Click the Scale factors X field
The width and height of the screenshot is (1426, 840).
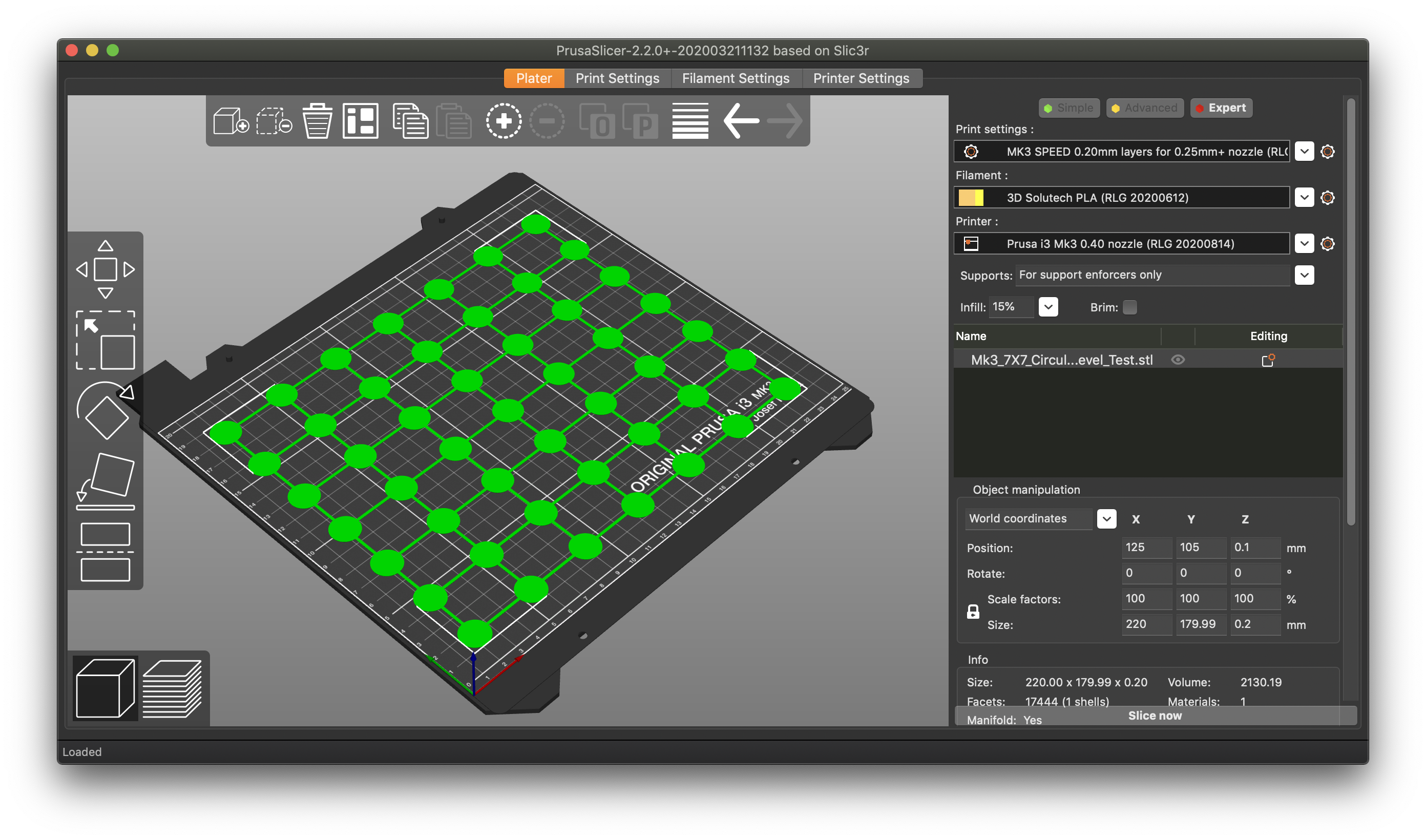1146,598
